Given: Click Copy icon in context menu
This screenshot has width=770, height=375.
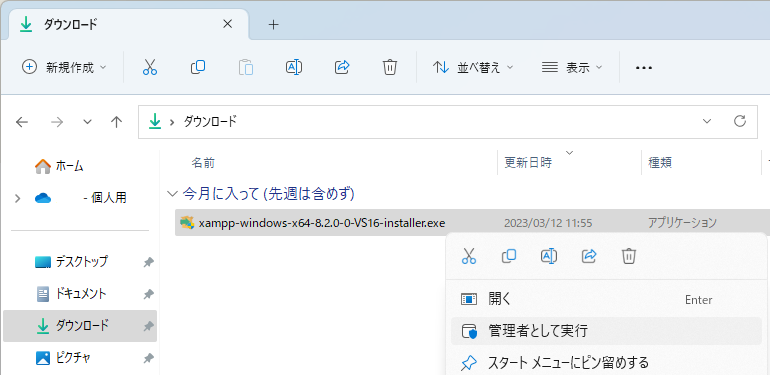Looking at the screenshot, I should (509, 256).
